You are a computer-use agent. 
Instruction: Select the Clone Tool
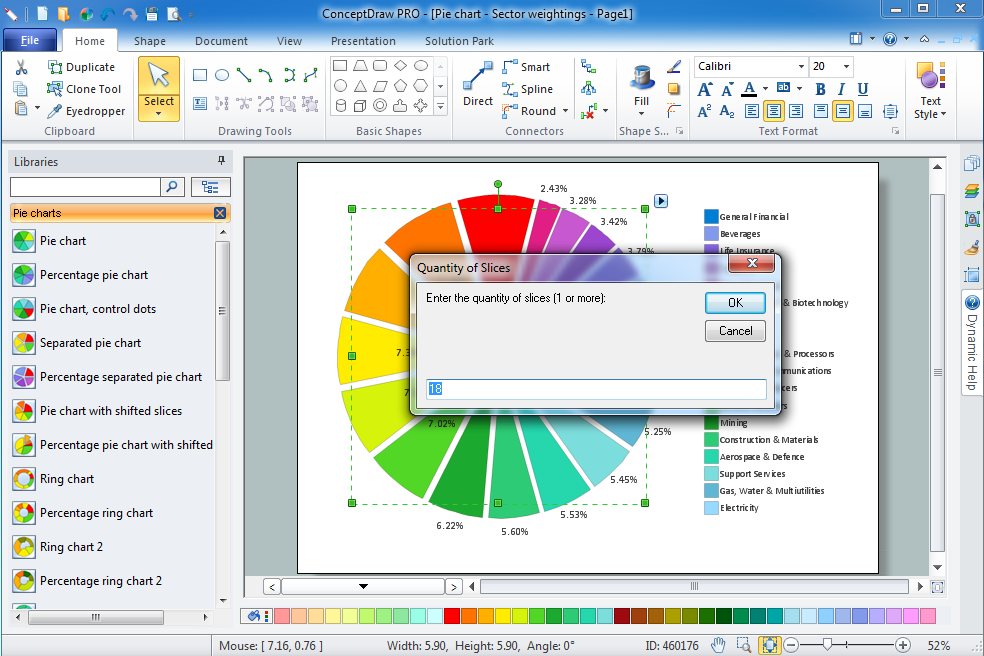tap(85, 89)
